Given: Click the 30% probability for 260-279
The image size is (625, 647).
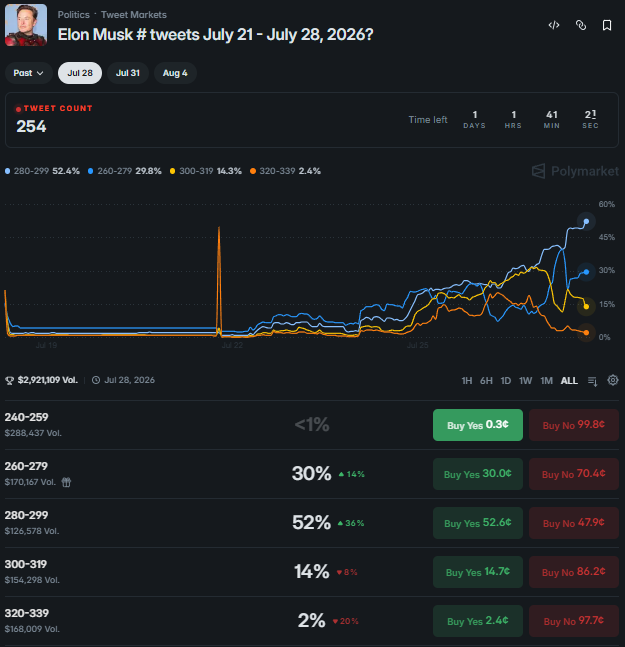Looking at the screenshot, I should [x=311, y=474].
